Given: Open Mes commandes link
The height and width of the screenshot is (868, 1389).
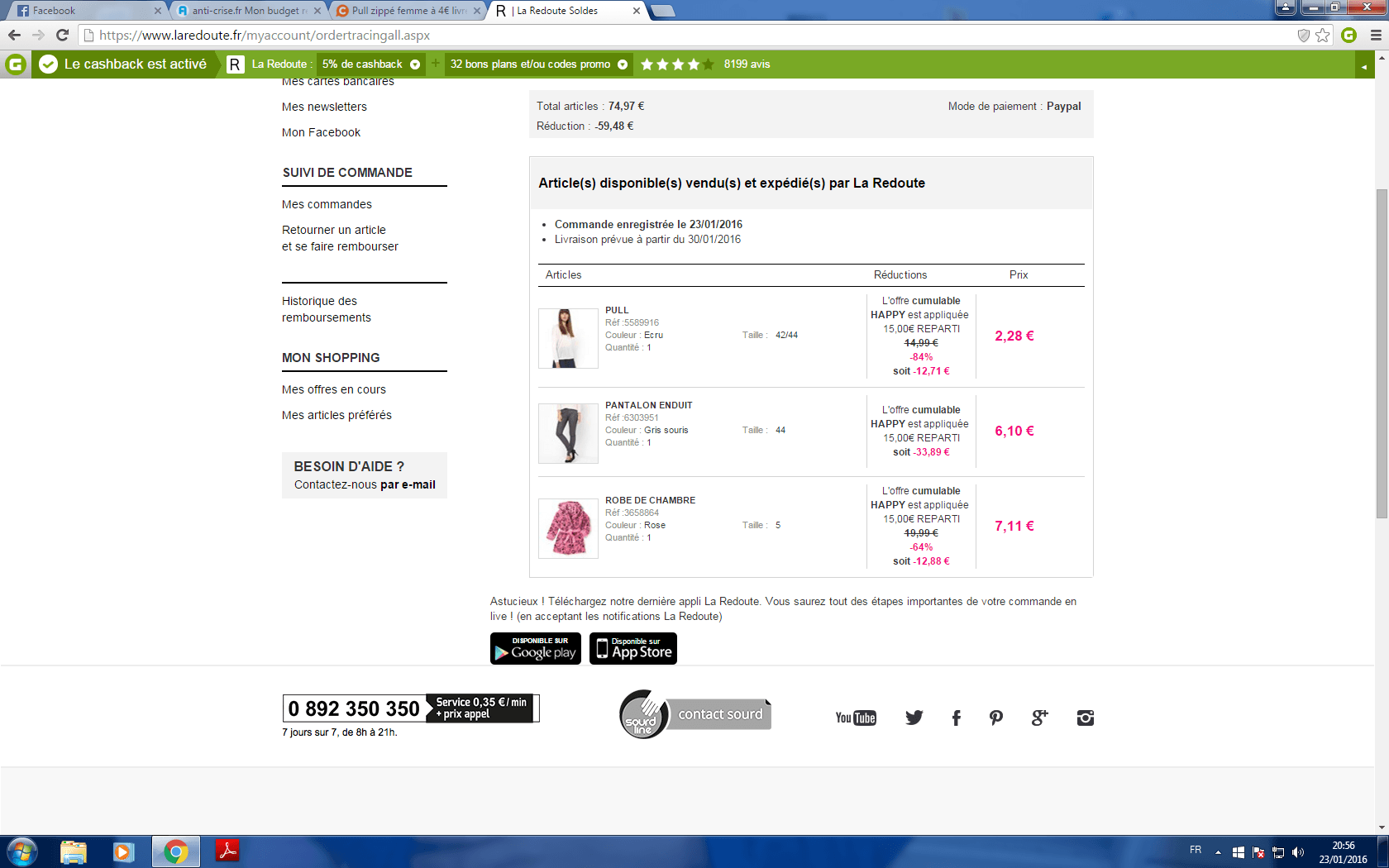Looking at the screenshot, I should click(x=327, y=204).
